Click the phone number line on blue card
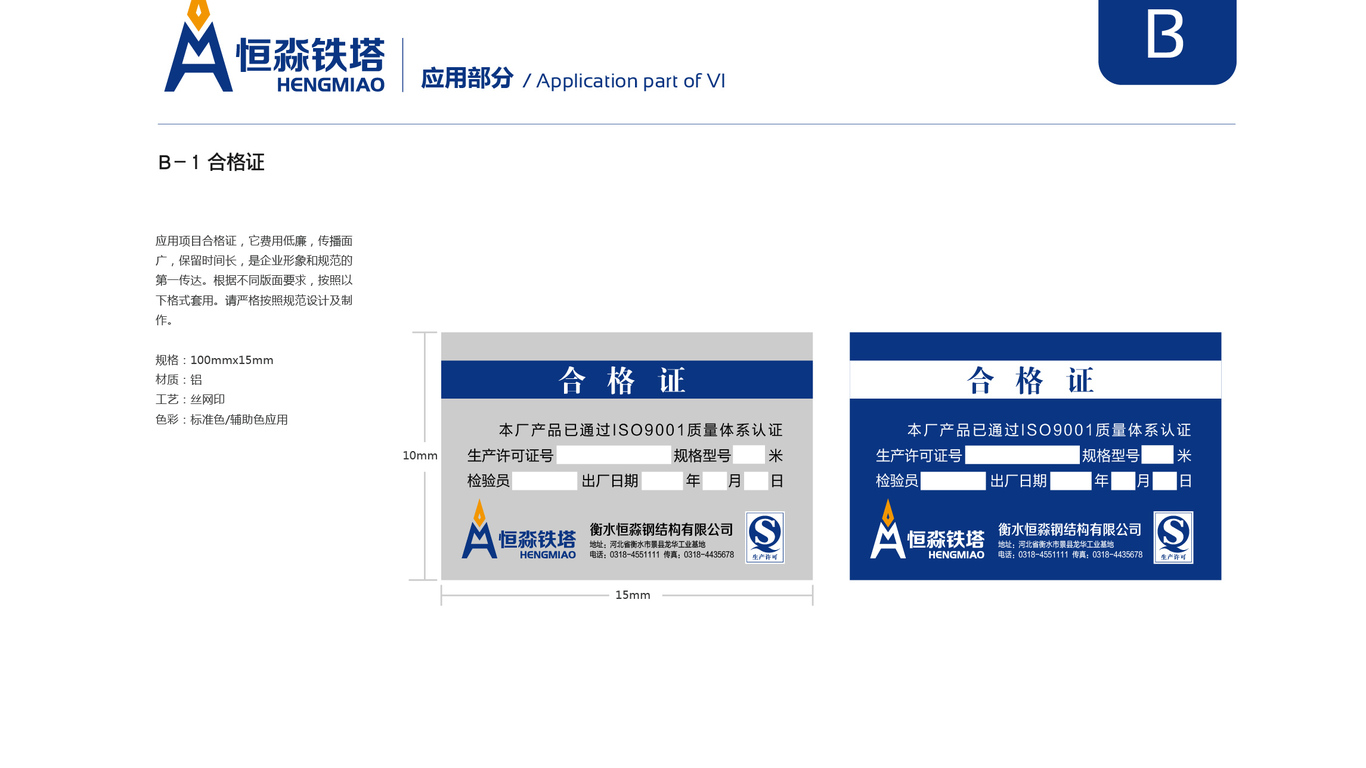Screen dimensions: 1366x768 pos(1070,554)
